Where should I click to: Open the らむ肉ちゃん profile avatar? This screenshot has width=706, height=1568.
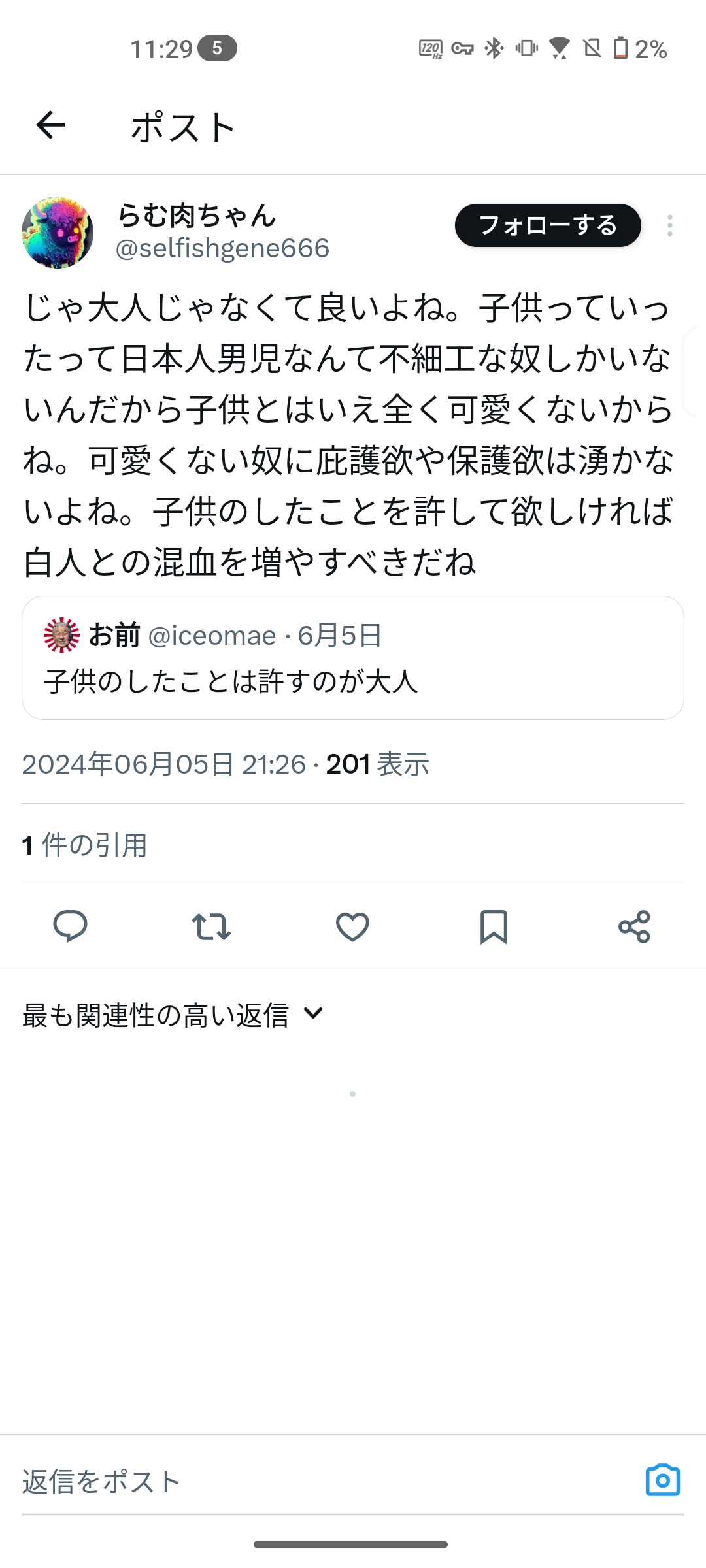pos(58,233)
